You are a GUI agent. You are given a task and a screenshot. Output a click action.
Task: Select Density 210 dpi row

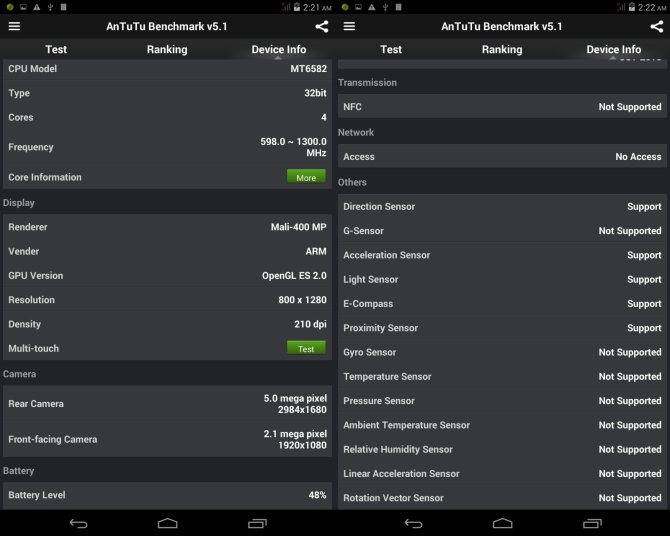[x=168, y=324]
